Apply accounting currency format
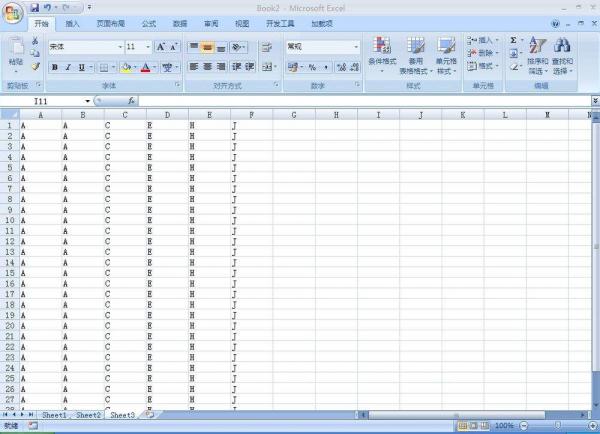The width and height of the screenshot is (600, 434). (293, 67)
